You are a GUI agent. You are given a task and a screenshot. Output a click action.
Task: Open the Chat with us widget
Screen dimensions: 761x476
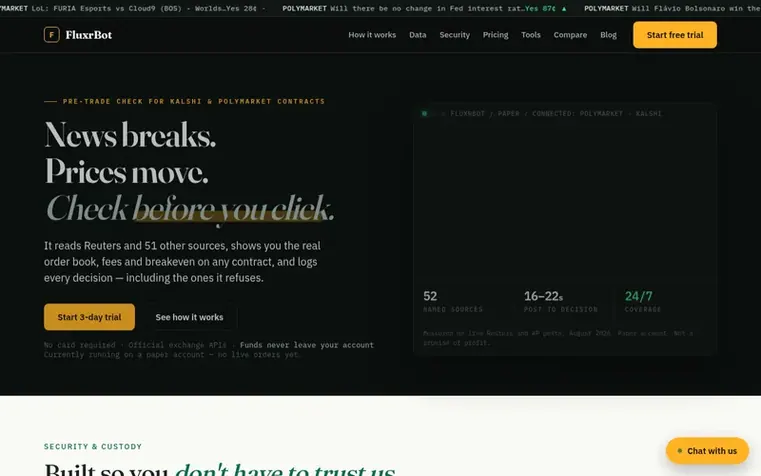(707, 451)
